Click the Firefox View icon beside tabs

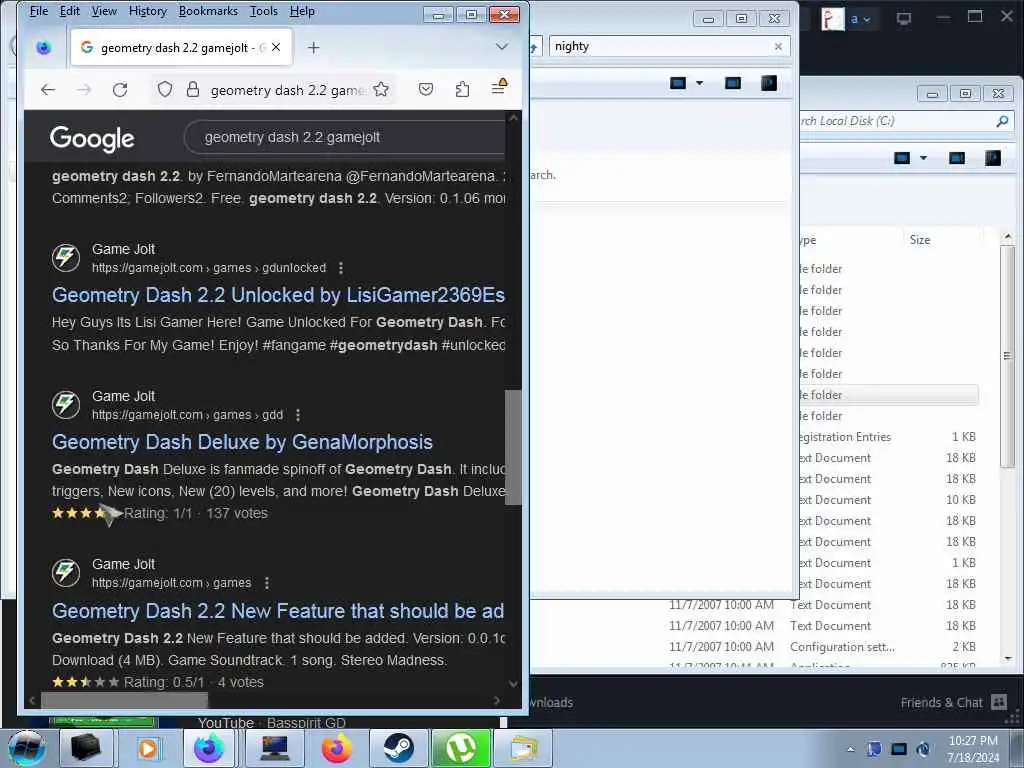click(44, 47)
